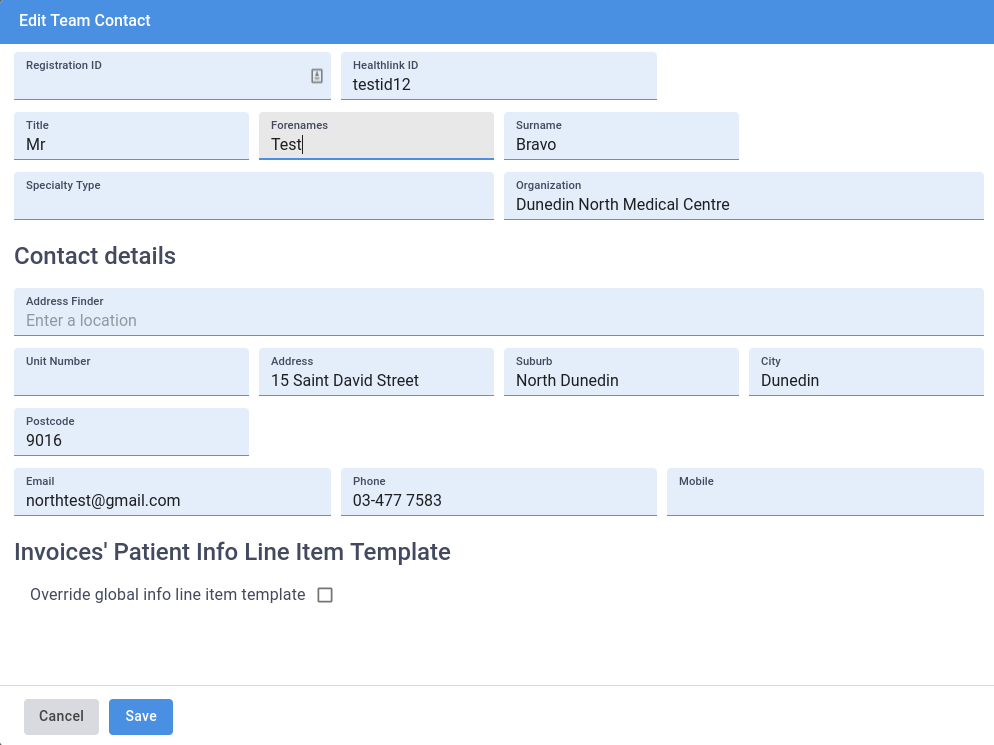Focus the empty Mobile field
Screen dimensions: 994x745
[x=825, y=499]
